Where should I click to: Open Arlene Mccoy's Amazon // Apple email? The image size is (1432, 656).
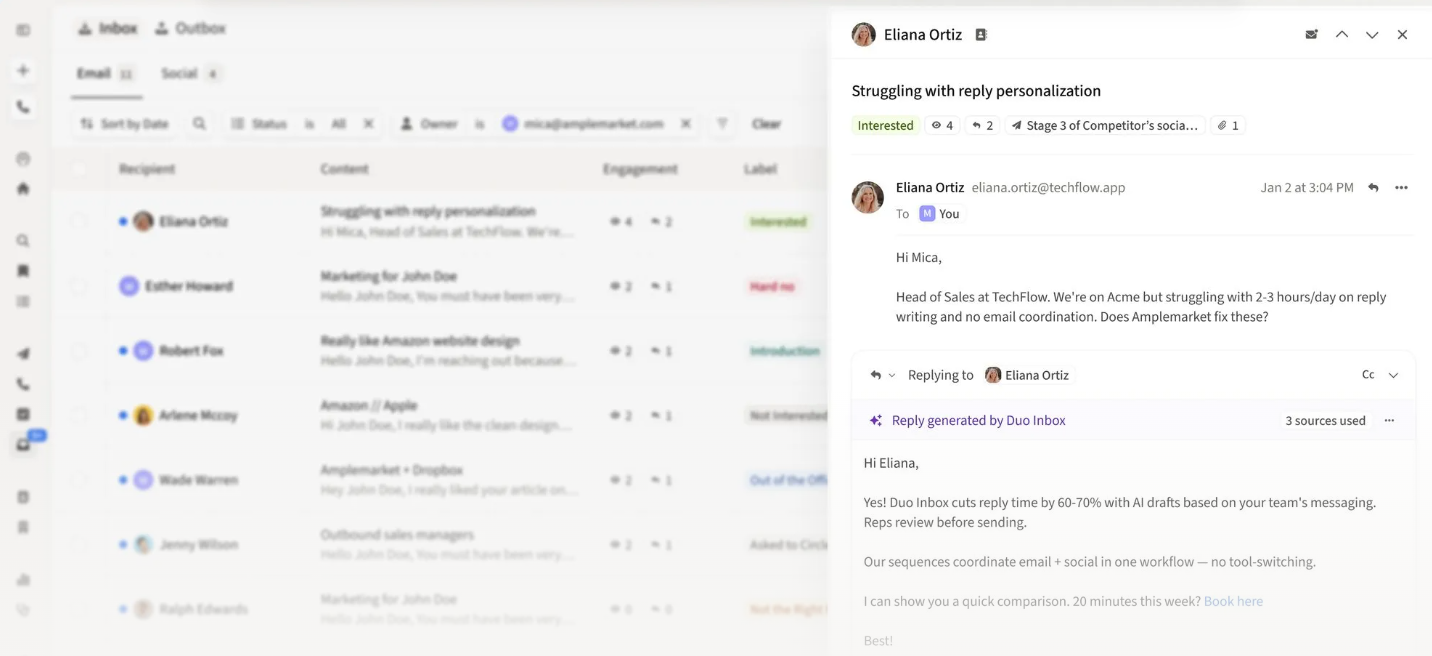click(x=448, y=415)
